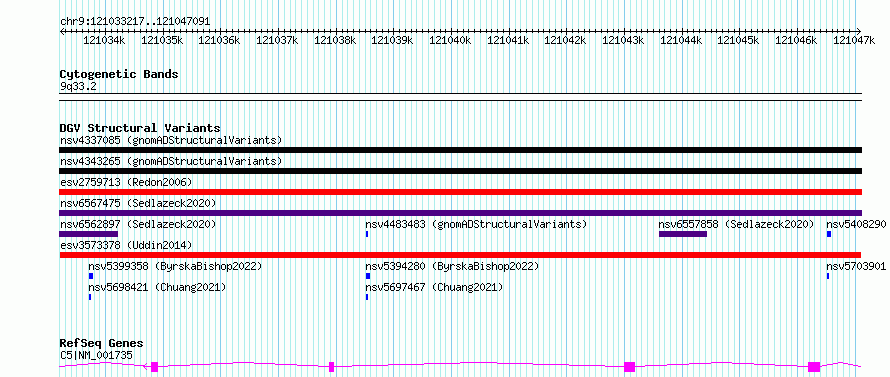Click the nsv5408290 blue variant marker

point(829,234)
